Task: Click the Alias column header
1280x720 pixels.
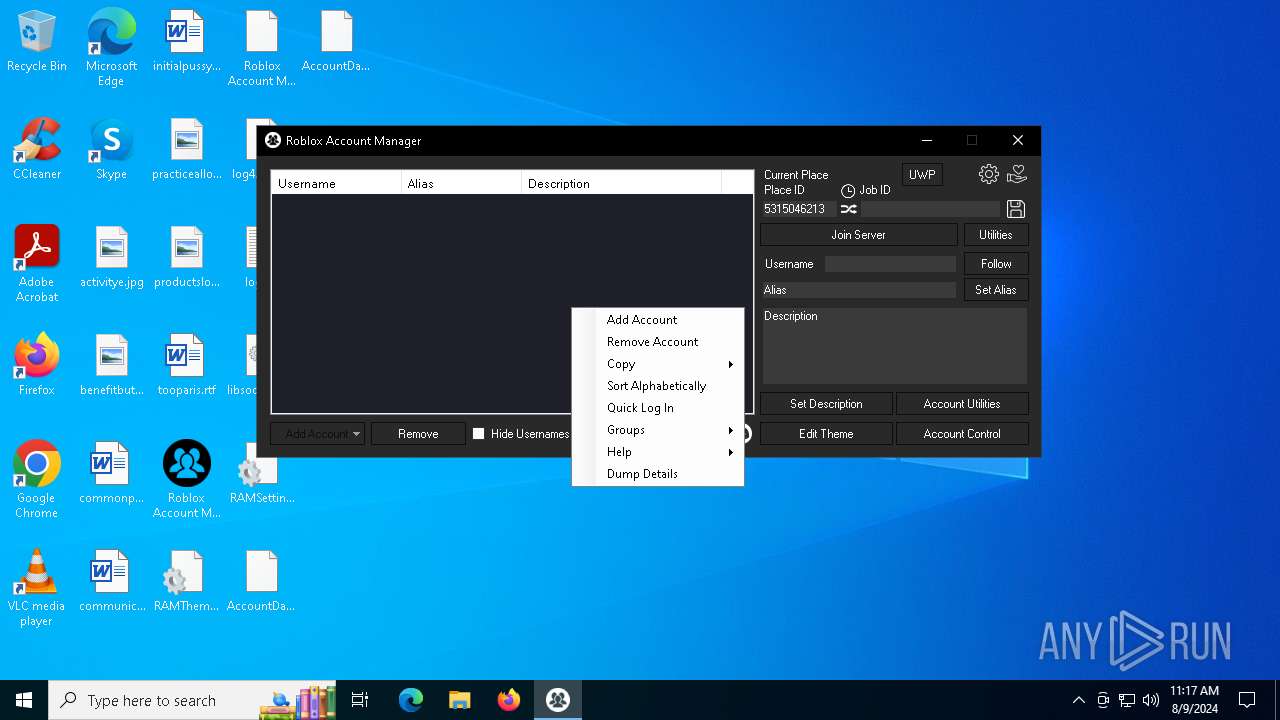Action: (x=461, y=183)
